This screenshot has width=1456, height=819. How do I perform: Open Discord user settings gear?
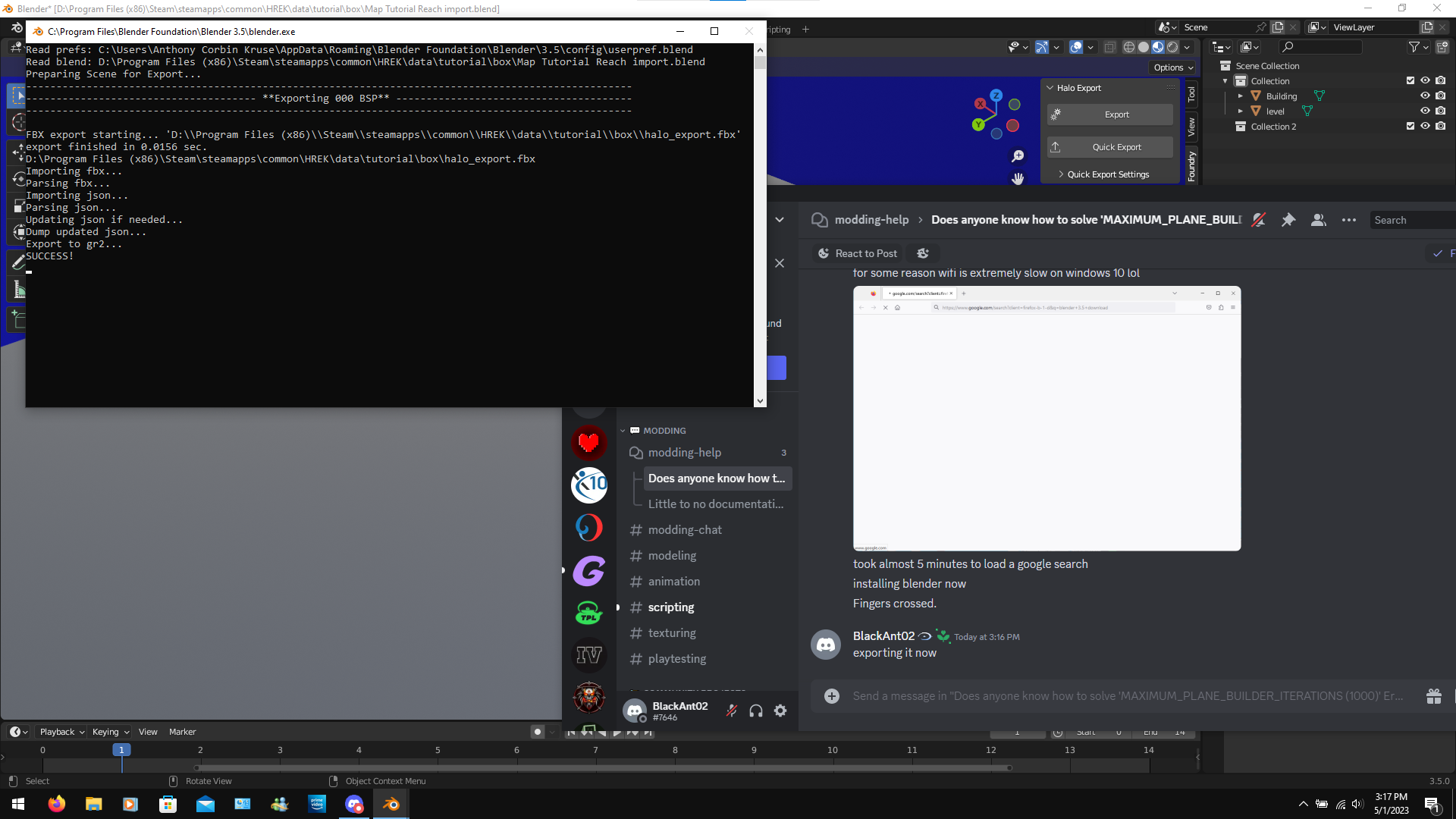[x=780, y=711]
